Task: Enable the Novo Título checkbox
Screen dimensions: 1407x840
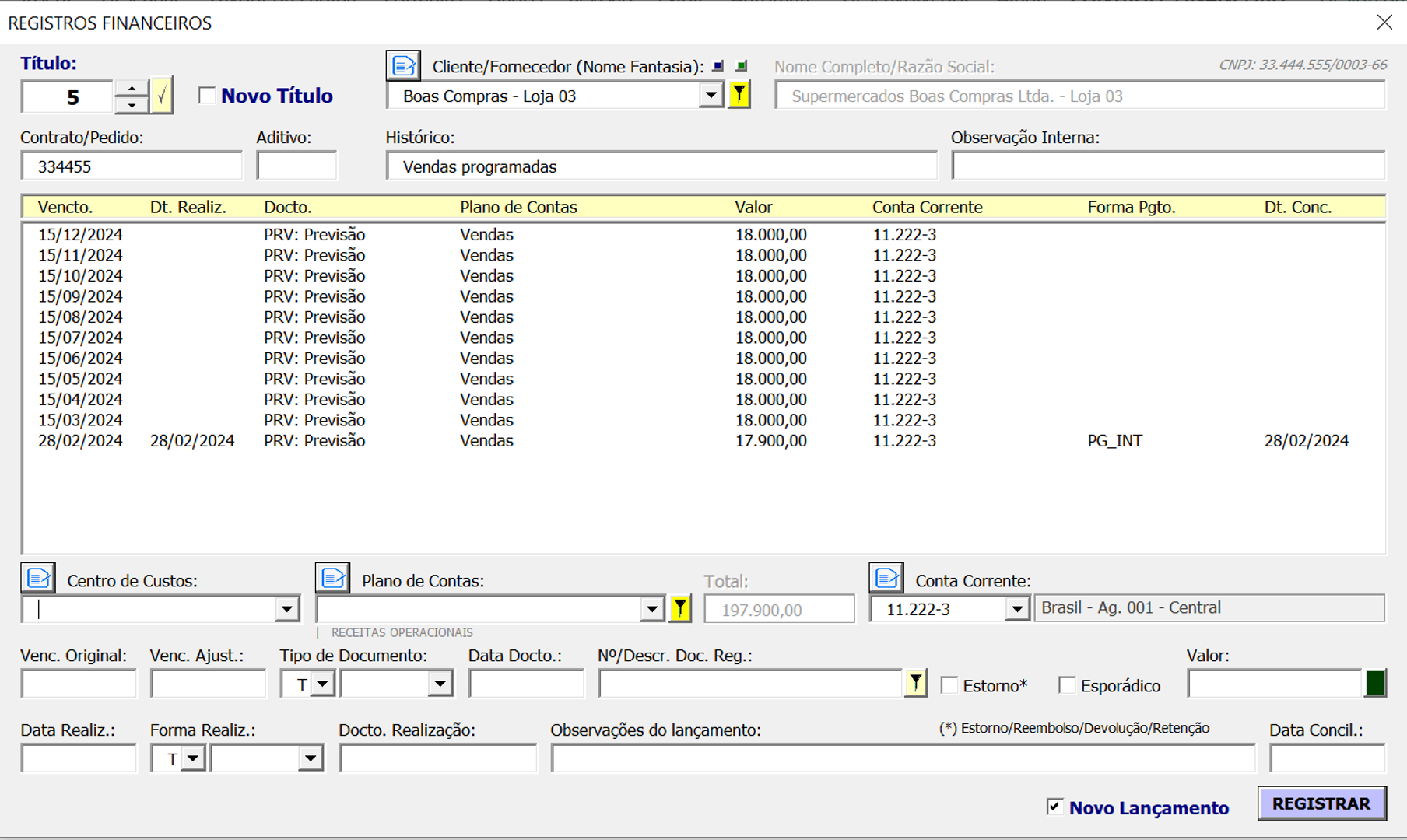Action: pyautogui.click(x=207, y=96)
